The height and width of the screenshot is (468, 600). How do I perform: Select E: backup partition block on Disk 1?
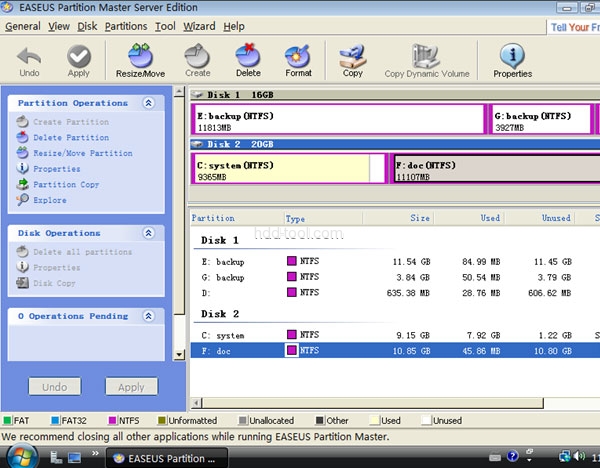[339, 119]
